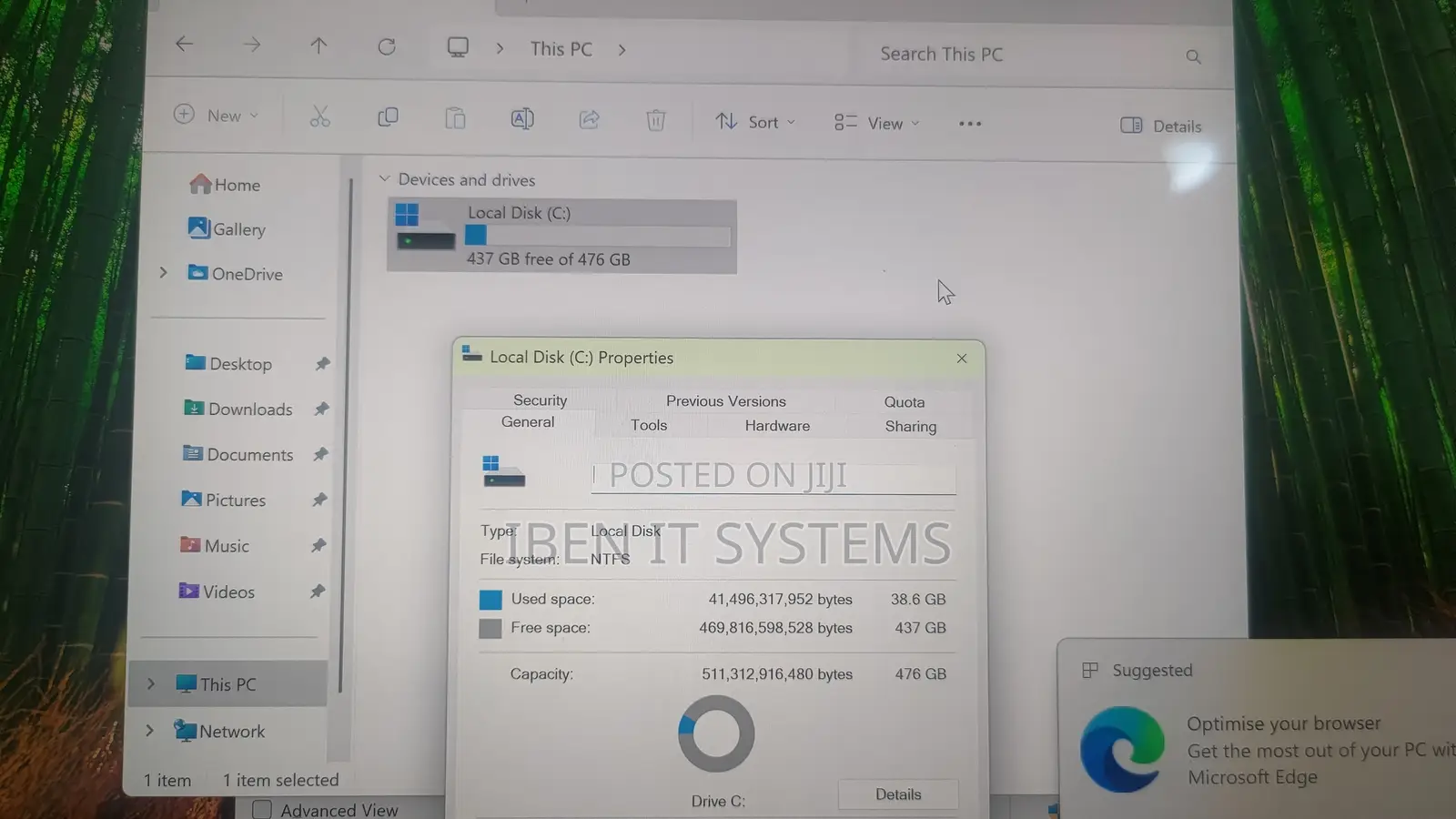Switch to the Hardware tab
The height and width of the screenshot is (819, 1456).
click(x=777, y=426)
